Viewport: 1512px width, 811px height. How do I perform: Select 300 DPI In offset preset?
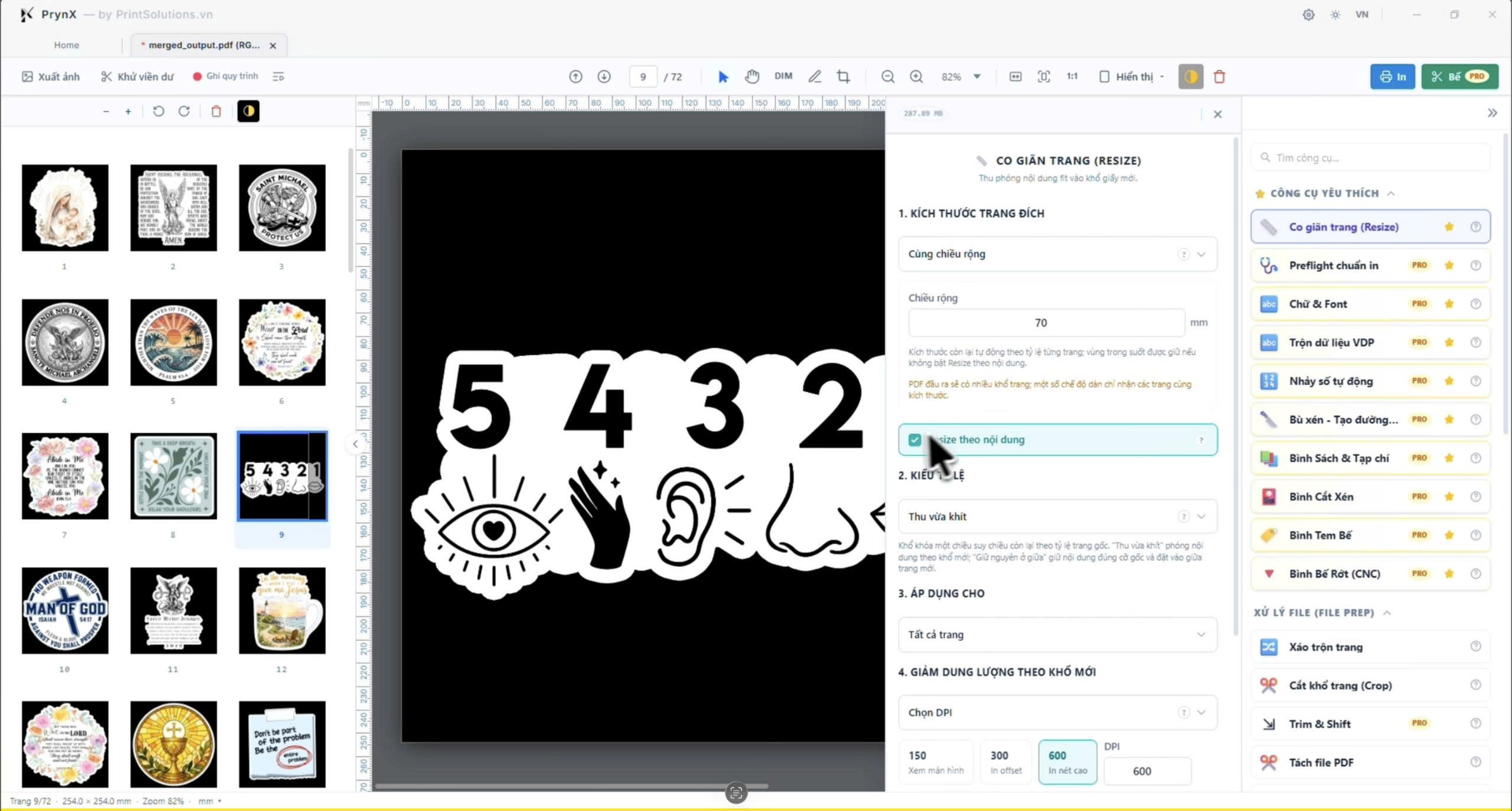point(1006,762)
